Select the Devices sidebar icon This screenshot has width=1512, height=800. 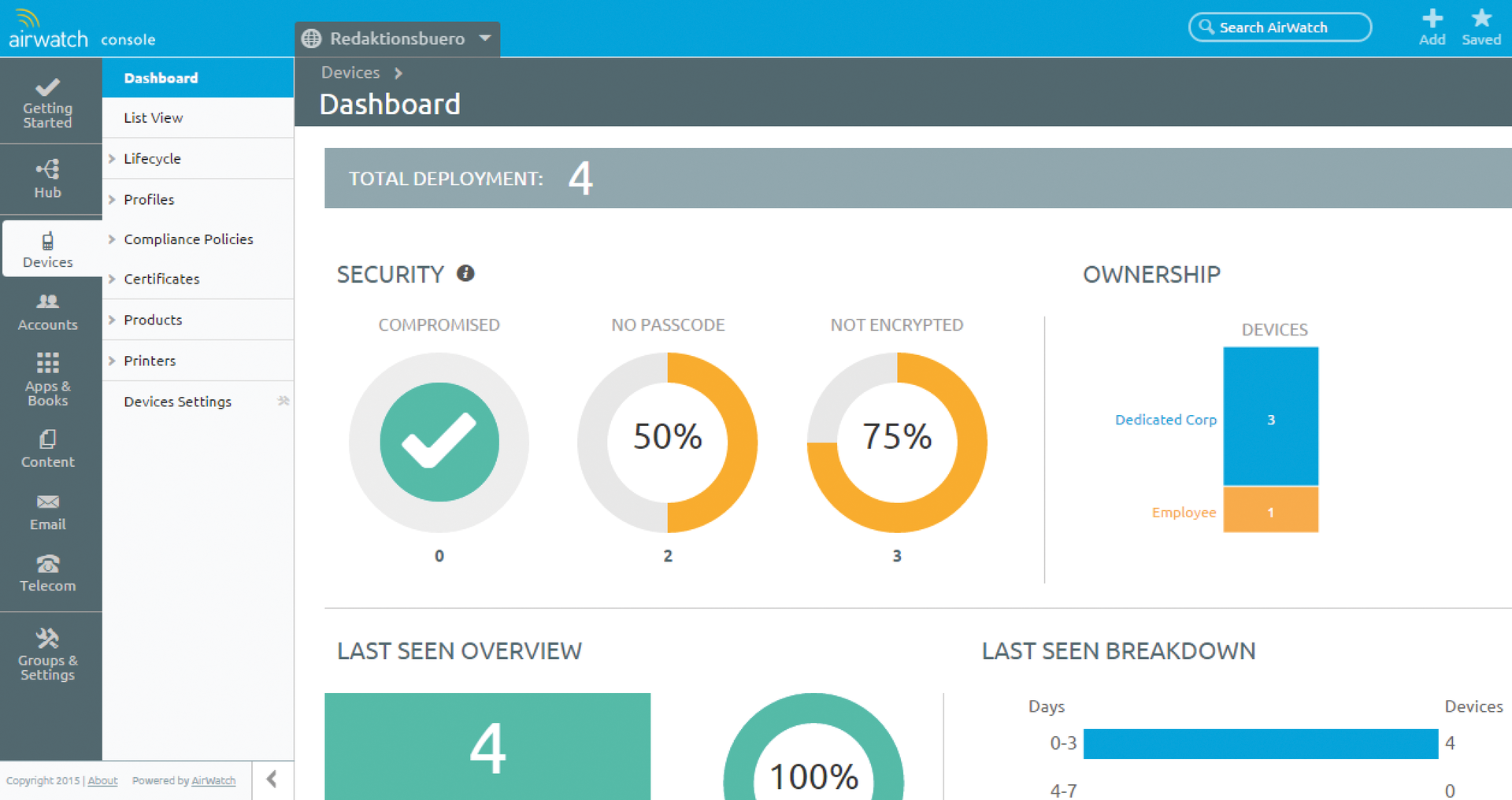[x=47, y=249]
